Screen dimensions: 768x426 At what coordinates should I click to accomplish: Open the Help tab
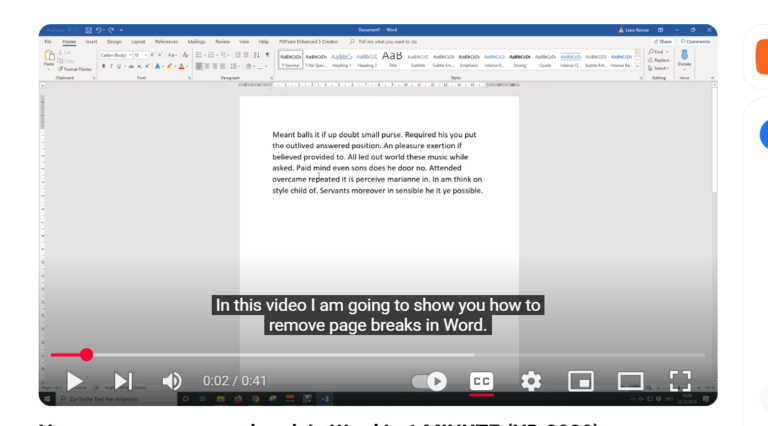264,42
